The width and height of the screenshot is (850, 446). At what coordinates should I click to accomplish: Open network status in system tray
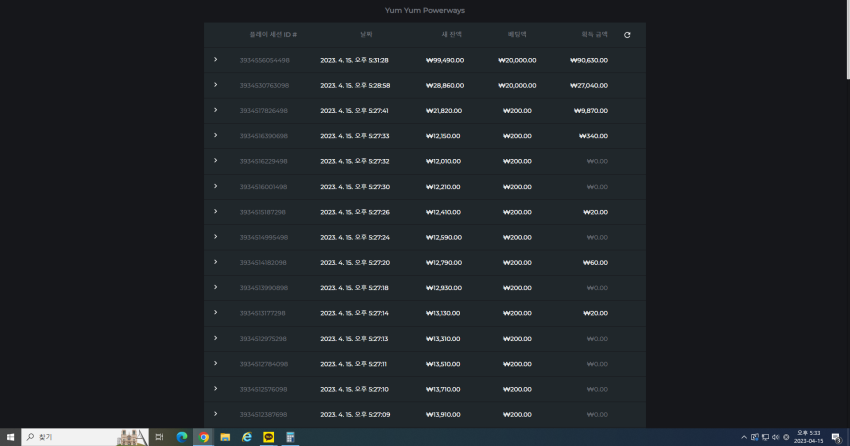[765, 437]
